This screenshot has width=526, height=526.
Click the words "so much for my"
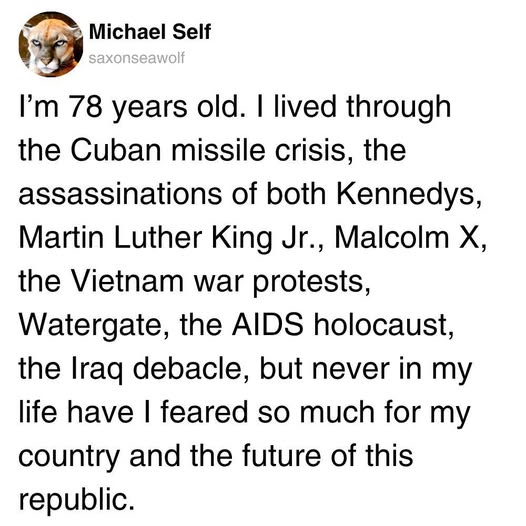click(364, 413)
